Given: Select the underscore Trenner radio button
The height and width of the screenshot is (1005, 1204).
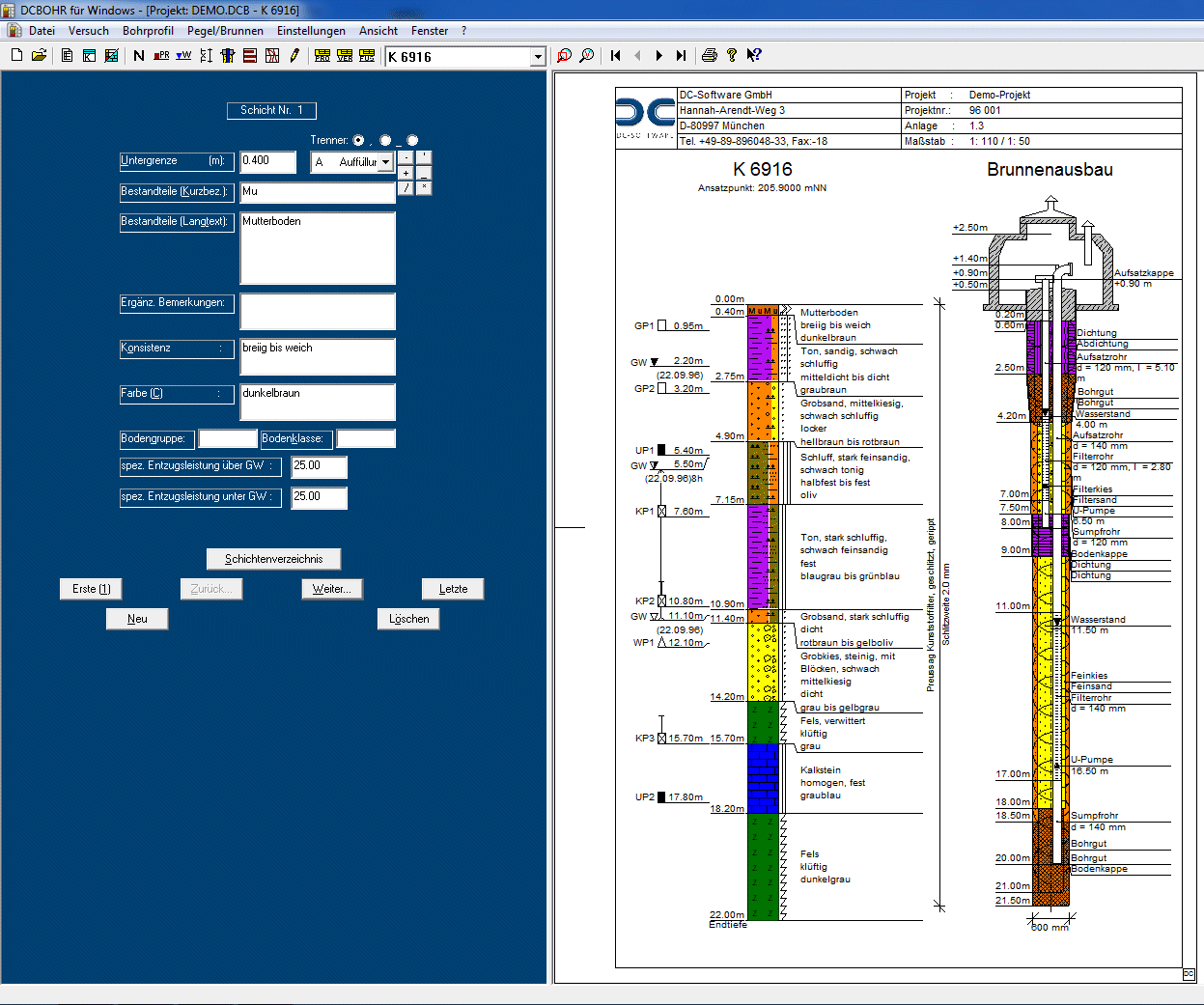Looking at the screenshot, I should pos(385,141).
